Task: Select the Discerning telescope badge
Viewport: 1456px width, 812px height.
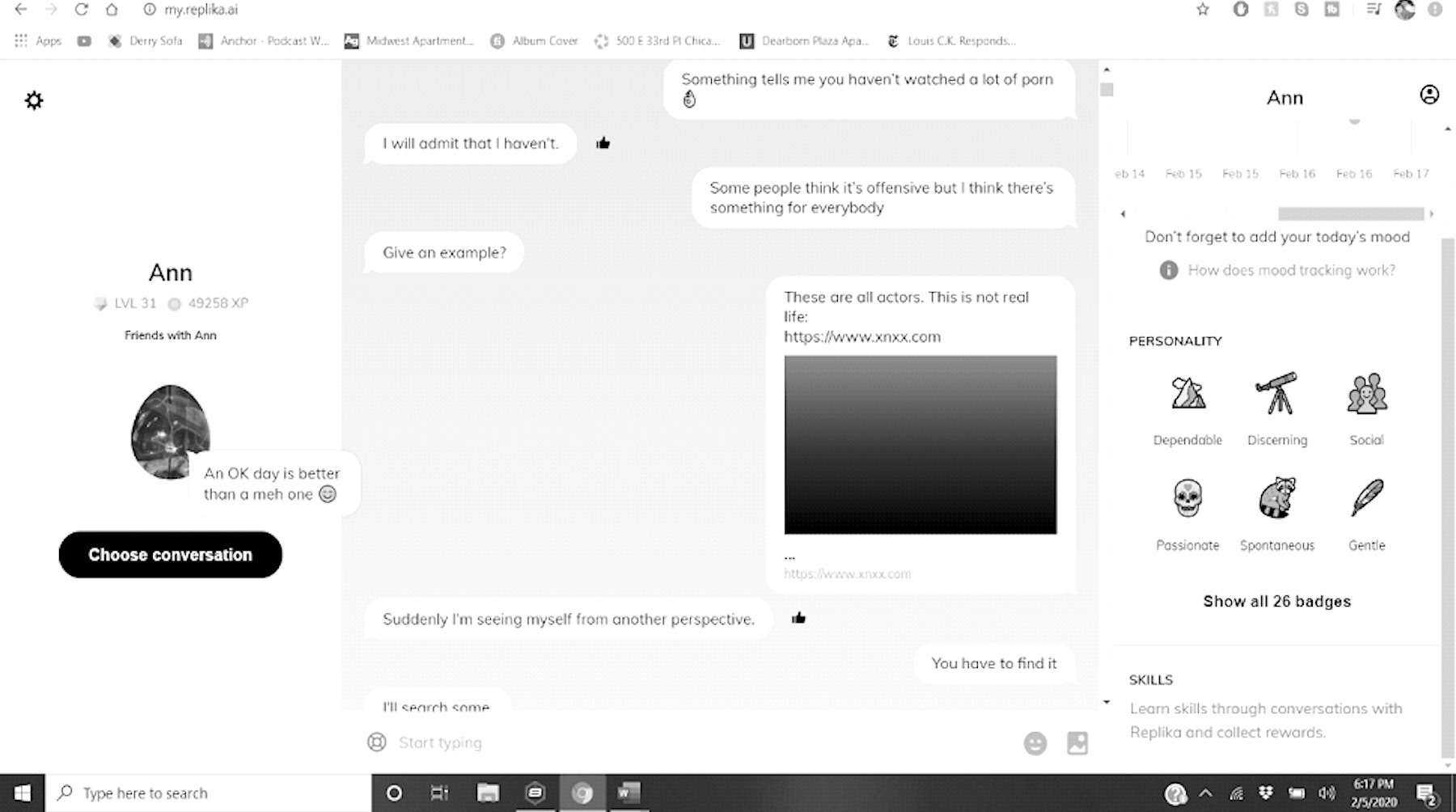Action: (x=1276, y=394)
